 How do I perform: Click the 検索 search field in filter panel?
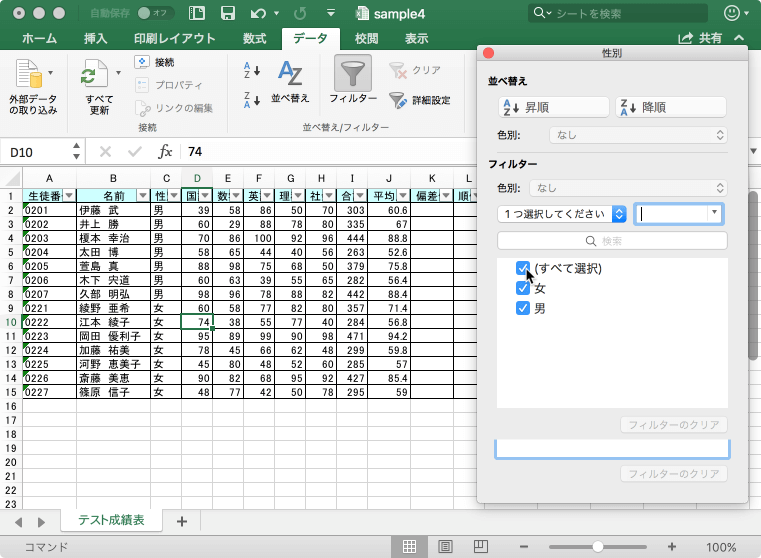point(612,241)
